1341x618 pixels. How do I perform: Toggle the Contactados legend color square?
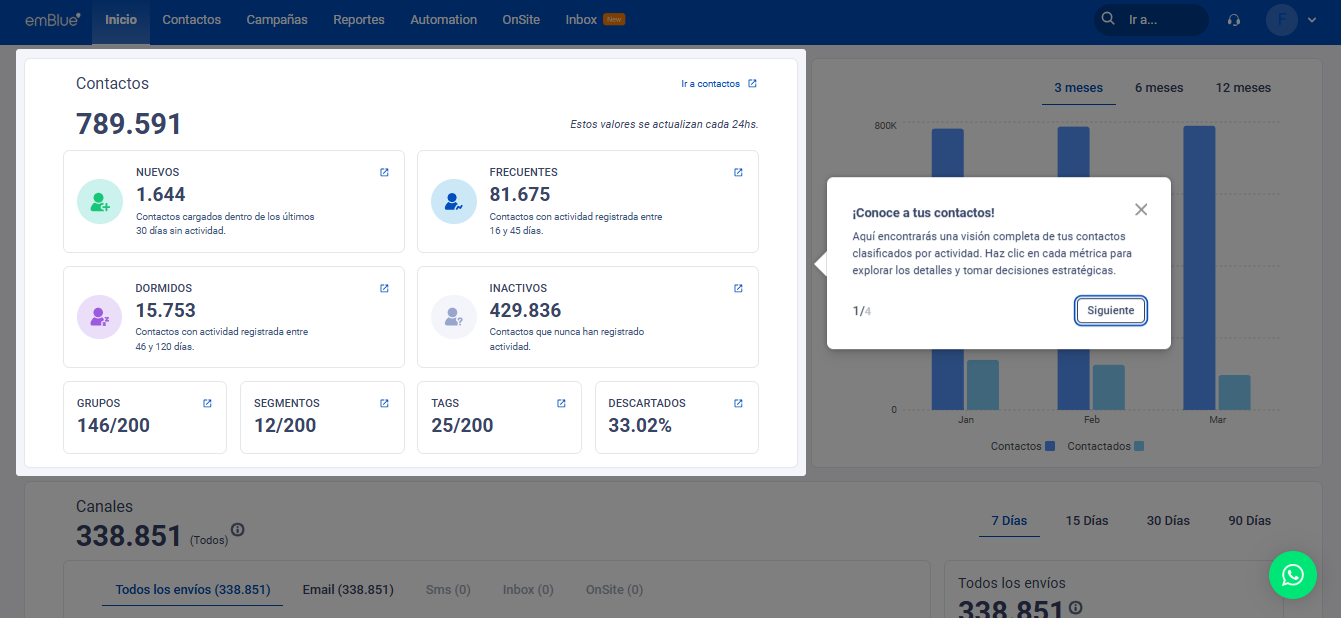1139,446
